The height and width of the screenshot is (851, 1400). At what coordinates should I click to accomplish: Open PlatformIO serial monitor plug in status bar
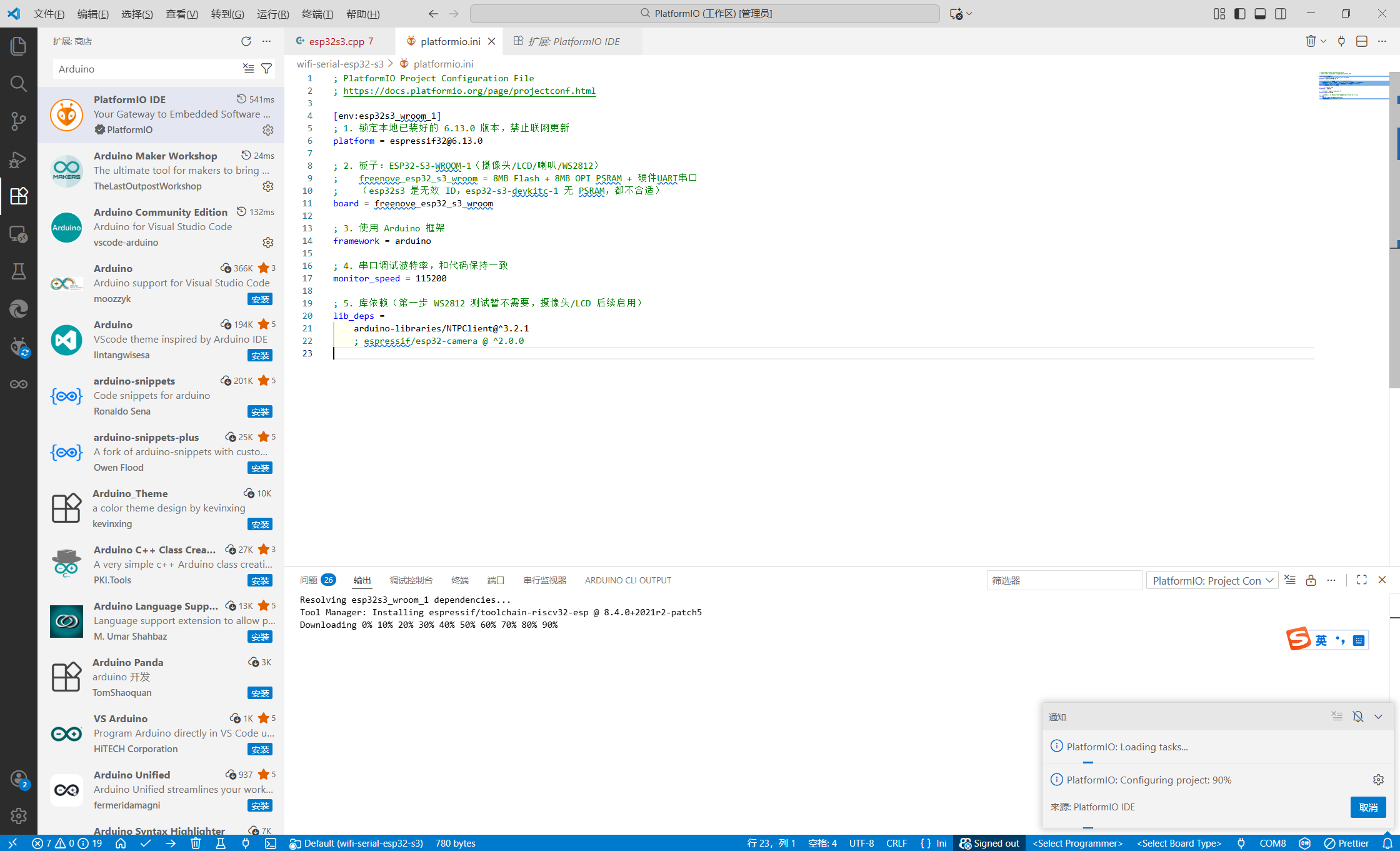[x=246, y=843]
